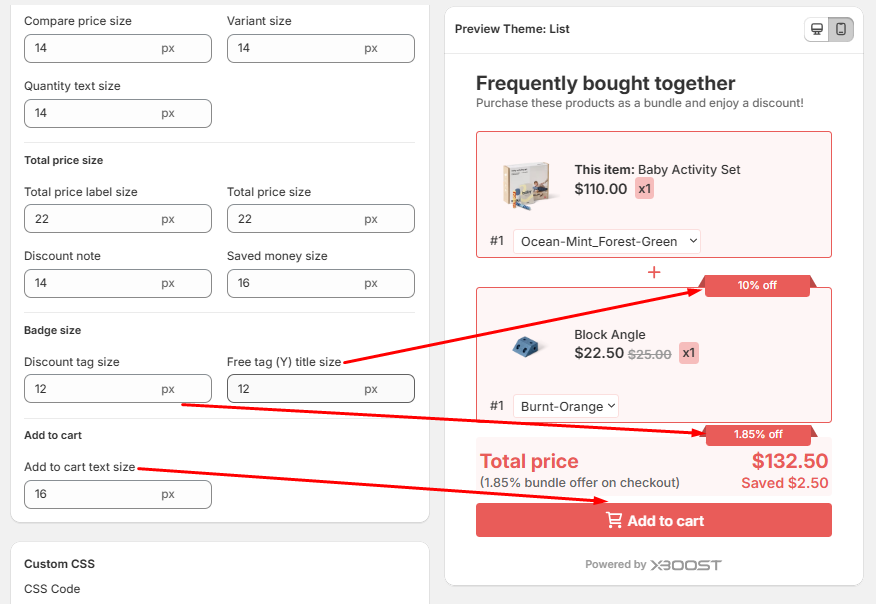Image resolution: width=876 pixels, height=604 pixels.
Task: Switch preview to desktop view
Action: (x=817, y=29)
